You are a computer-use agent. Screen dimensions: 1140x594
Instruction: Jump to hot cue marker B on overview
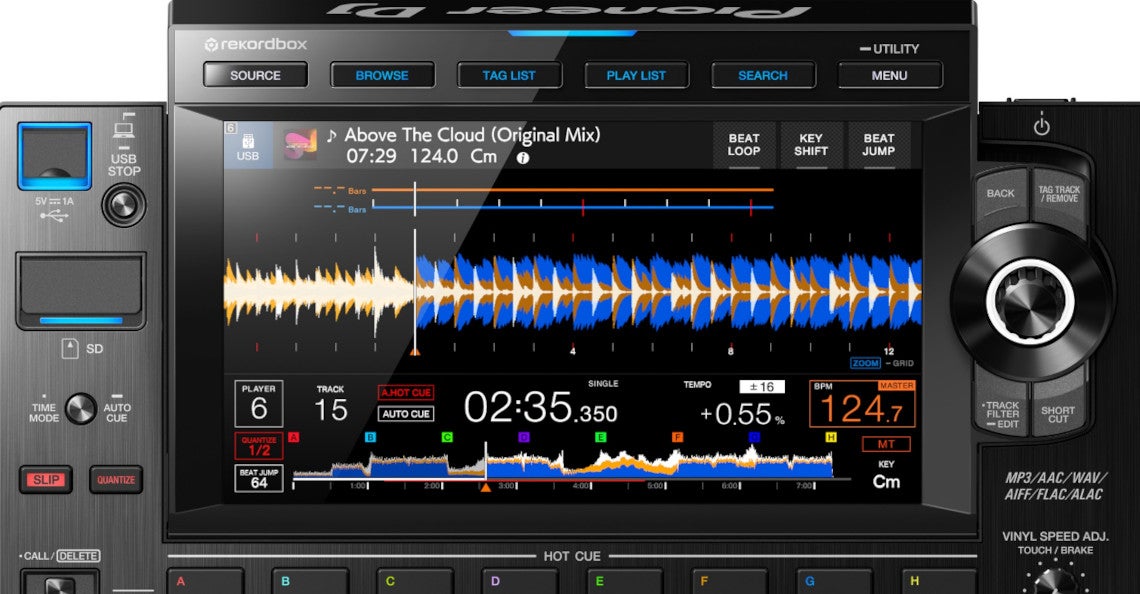tap(370, 437)
